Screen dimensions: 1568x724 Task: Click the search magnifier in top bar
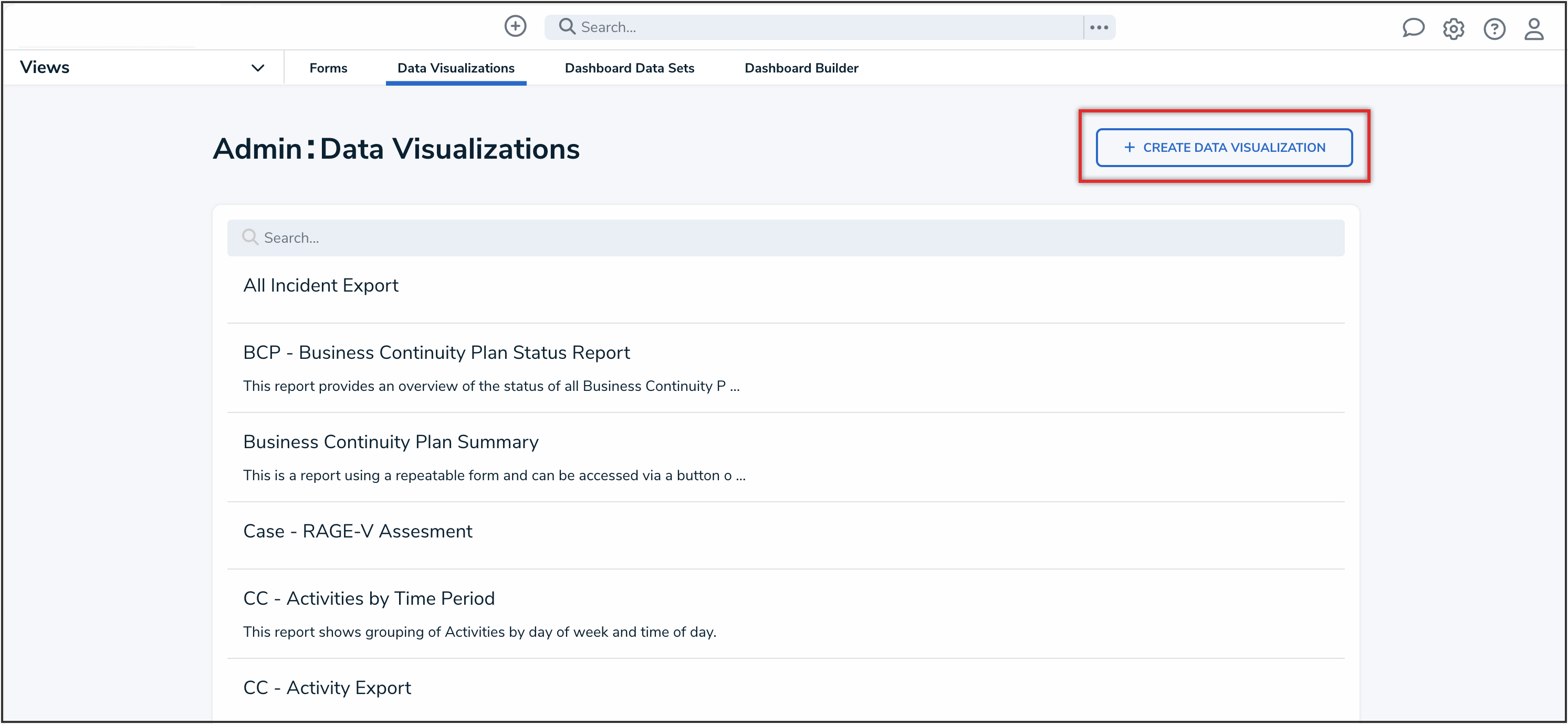pyautogui.click(x=567, y=26)
